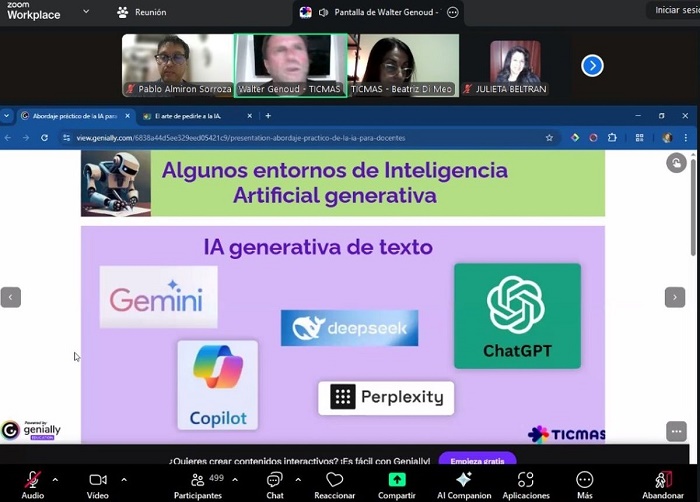Open the Participantes panel
700x502 pixels.
click(x=198, y=481)
